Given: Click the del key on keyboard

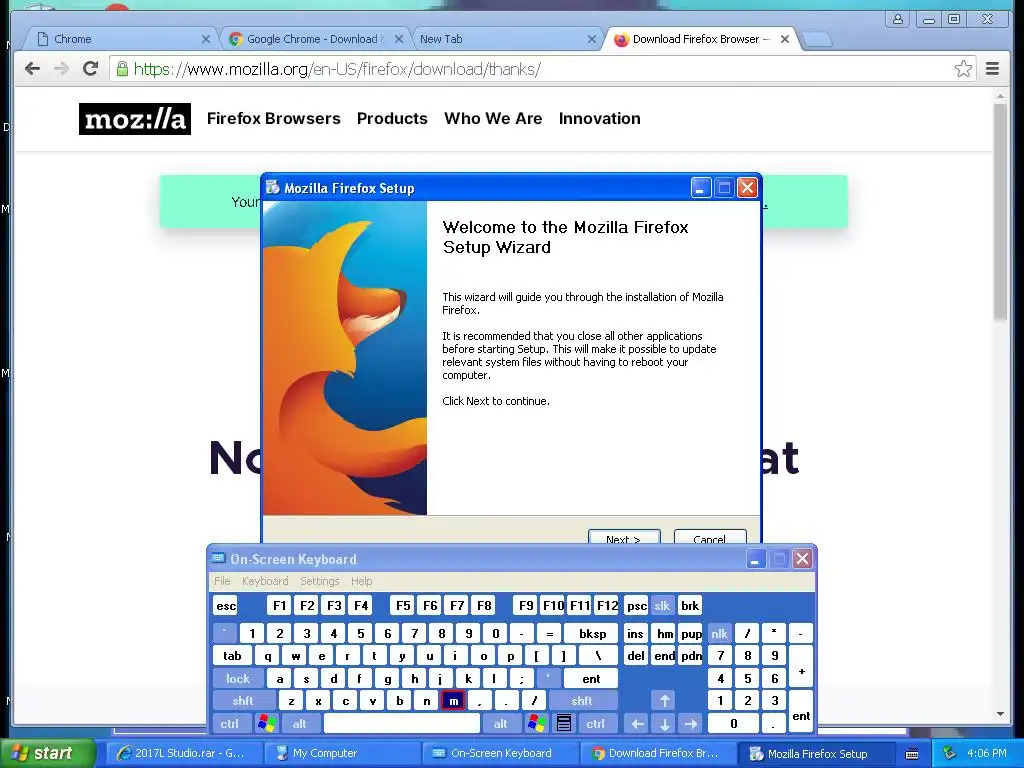Looking at the screenshot, I should pyautogui.click(x=636, y=656).
